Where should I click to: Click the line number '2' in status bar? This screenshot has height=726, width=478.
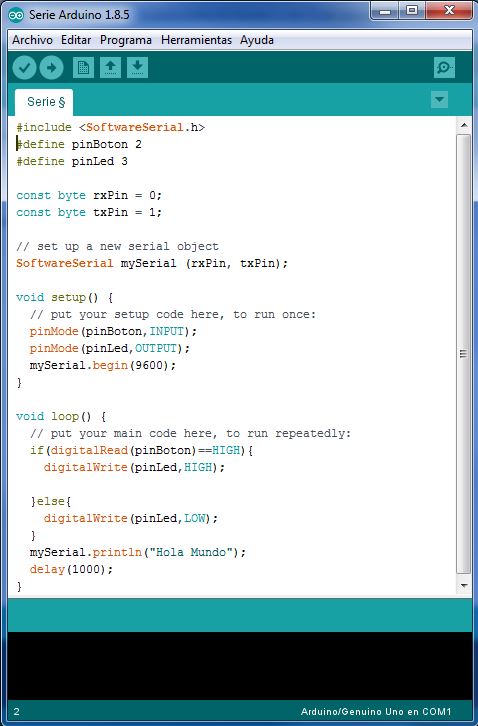[17, 712]
